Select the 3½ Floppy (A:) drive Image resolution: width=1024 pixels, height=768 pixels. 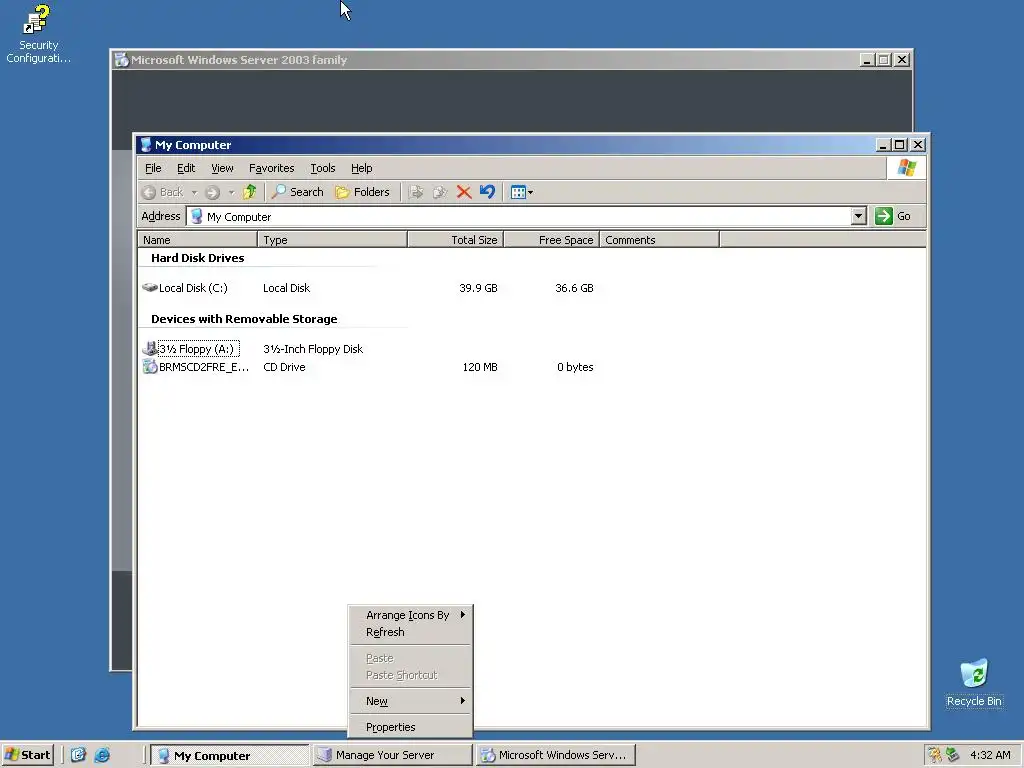click(191, 349)
